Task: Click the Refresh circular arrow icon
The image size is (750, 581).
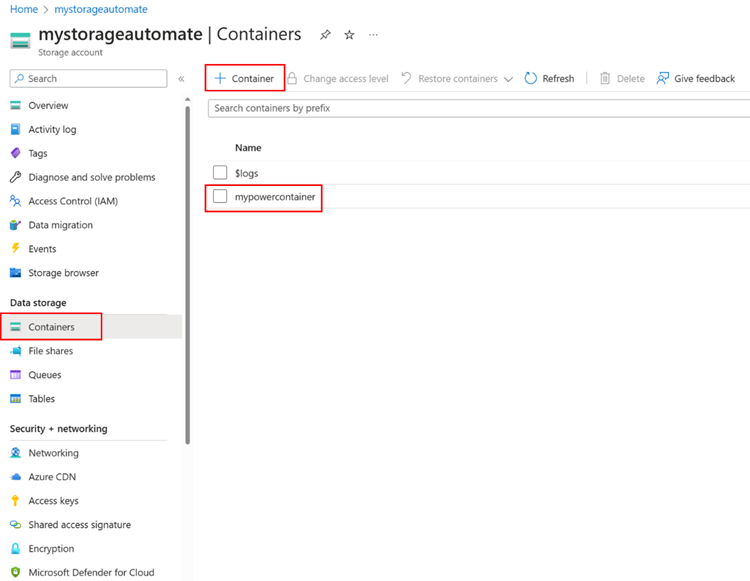Action: click(530, 78)
